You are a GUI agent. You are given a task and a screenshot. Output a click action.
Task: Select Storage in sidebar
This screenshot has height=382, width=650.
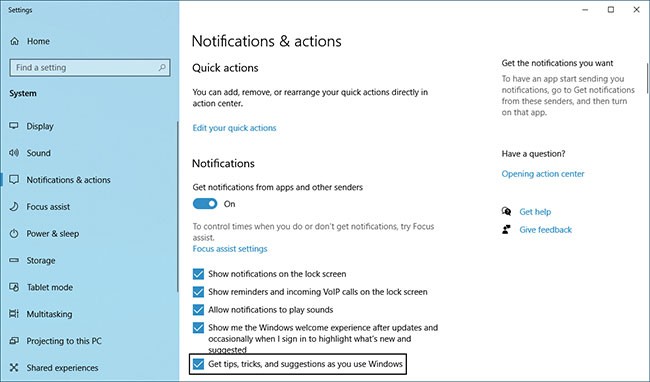pyautogui.click(x=41, y=261)
